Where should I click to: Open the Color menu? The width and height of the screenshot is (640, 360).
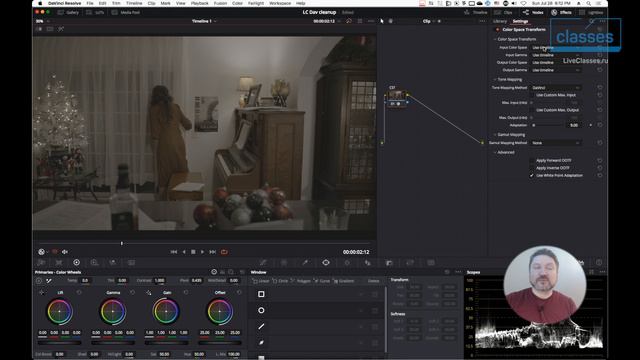click(x=237, y=3)
